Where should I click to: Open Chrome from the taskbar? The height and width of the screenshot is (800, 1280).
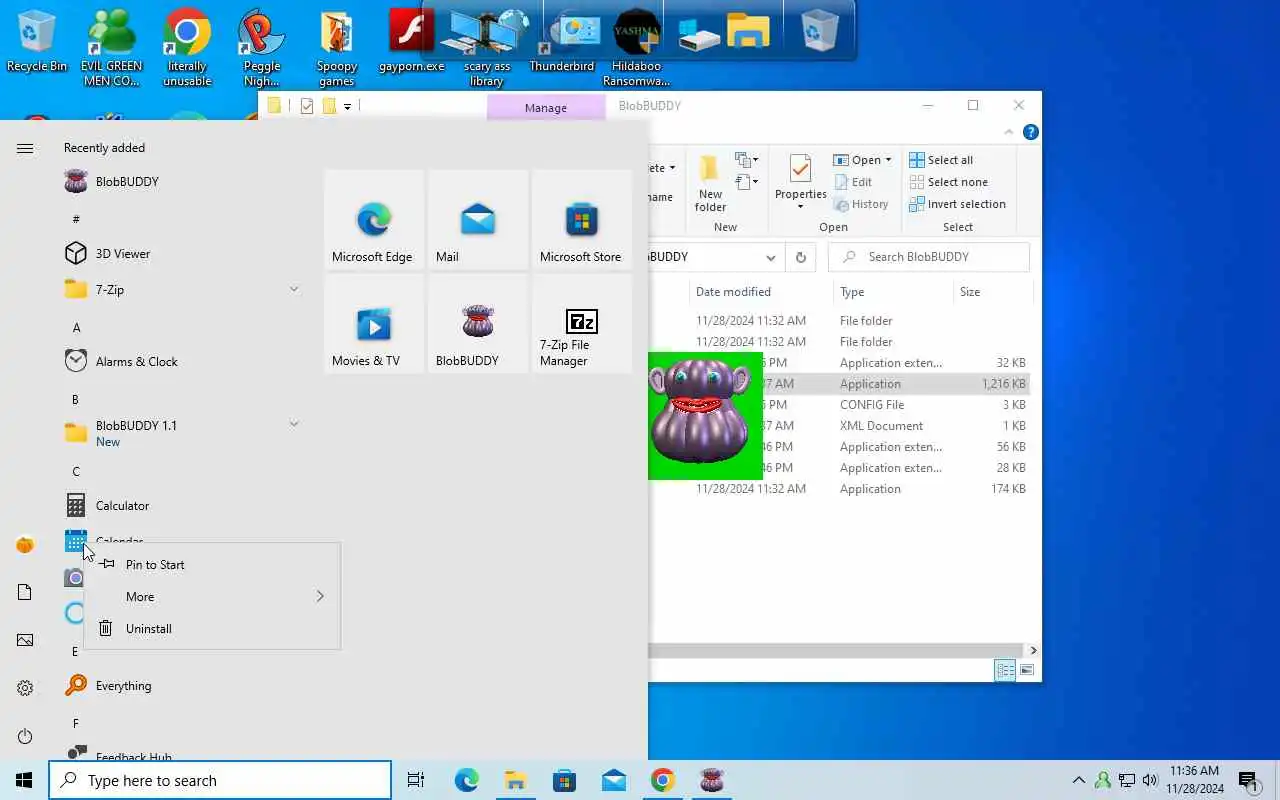[662, 780]
